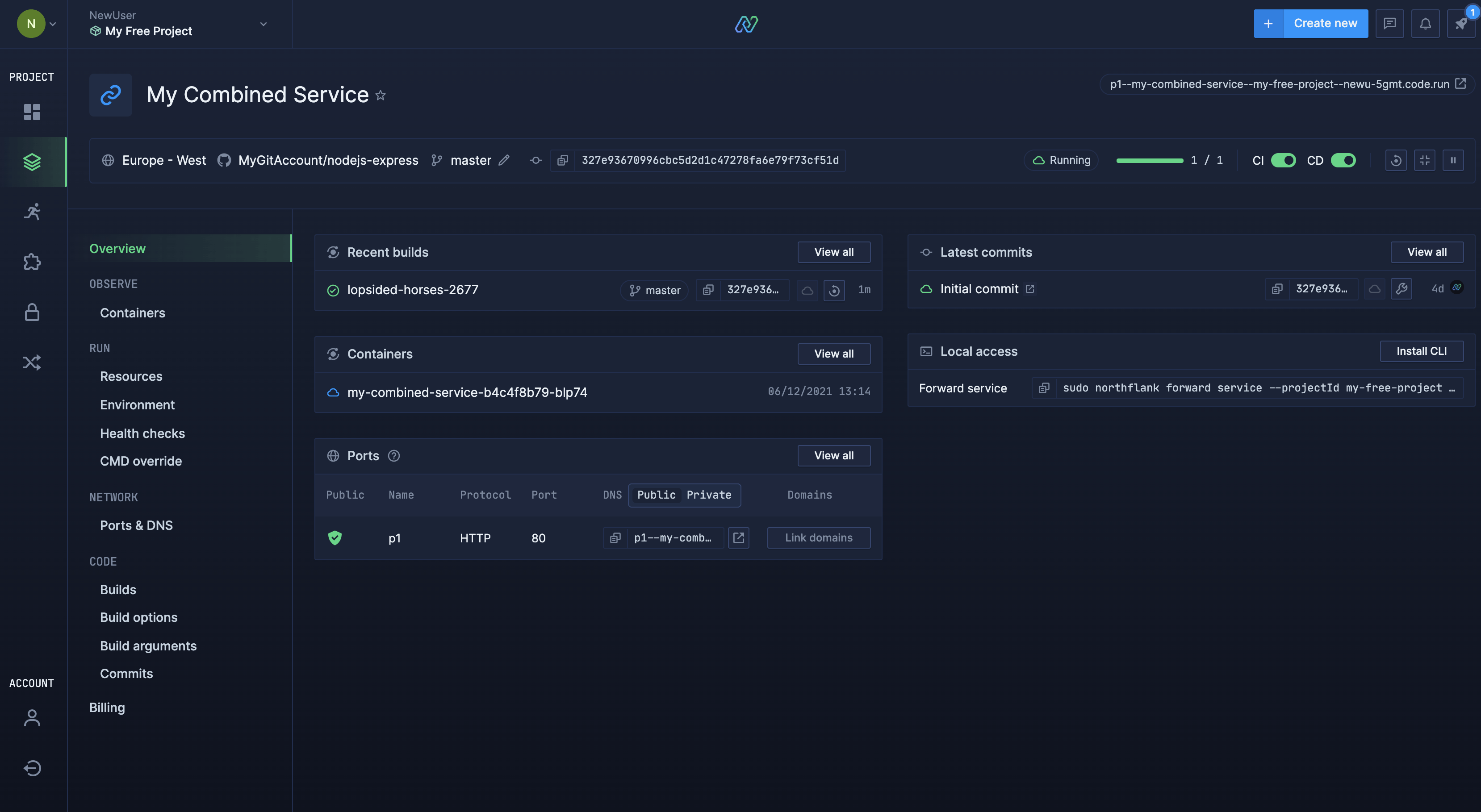This screenshot has height=812, width=1481.
Task: Click the log out icon in sidebar
Action: coord(32,768)
